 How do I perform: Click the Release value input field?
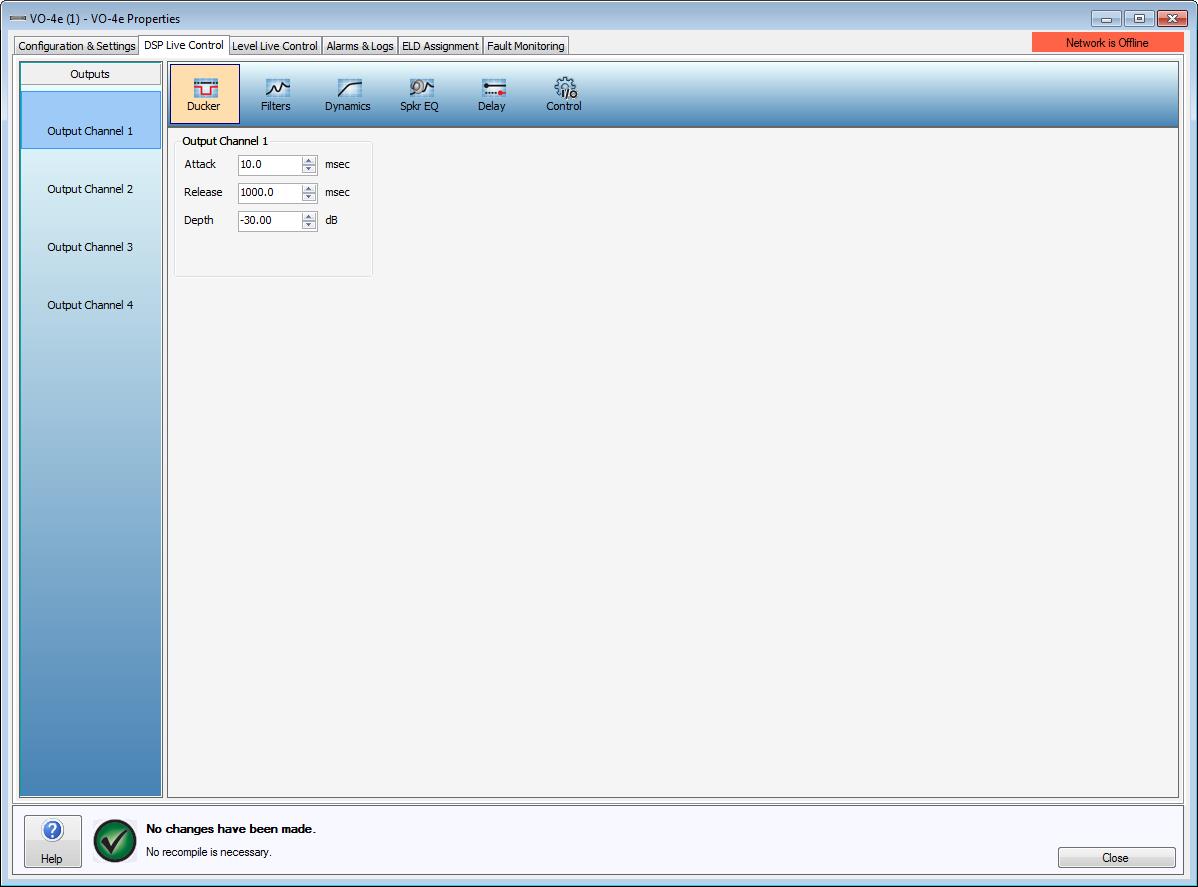tap(270, 193)
